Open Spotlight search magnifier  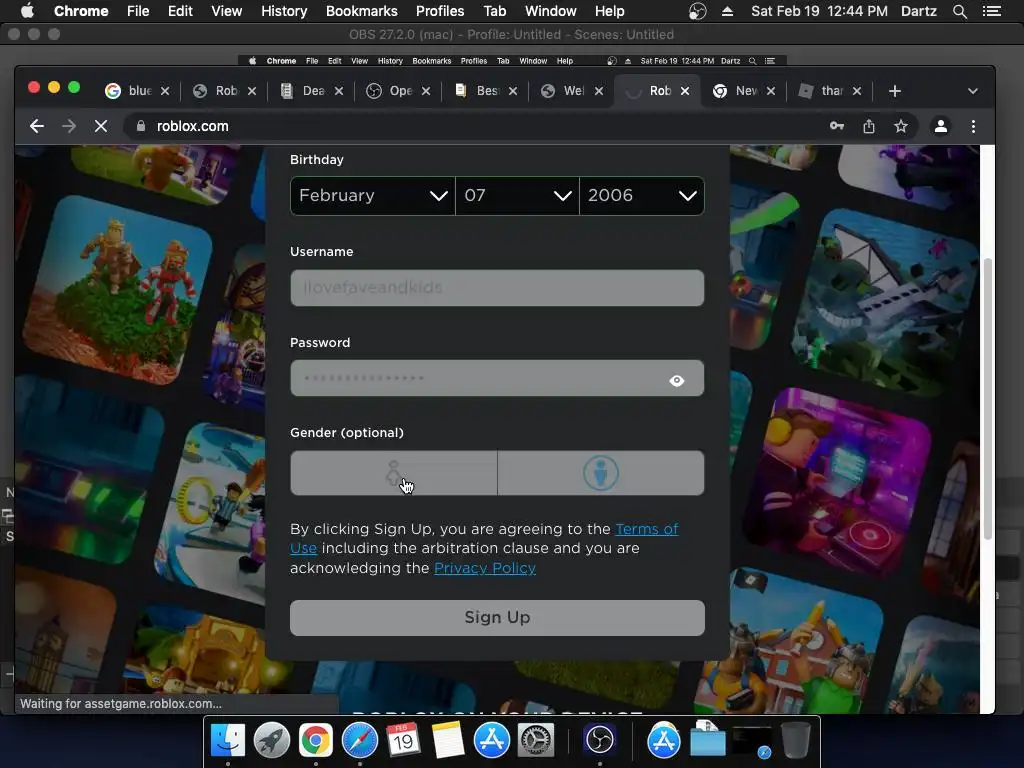click(959, 11)
